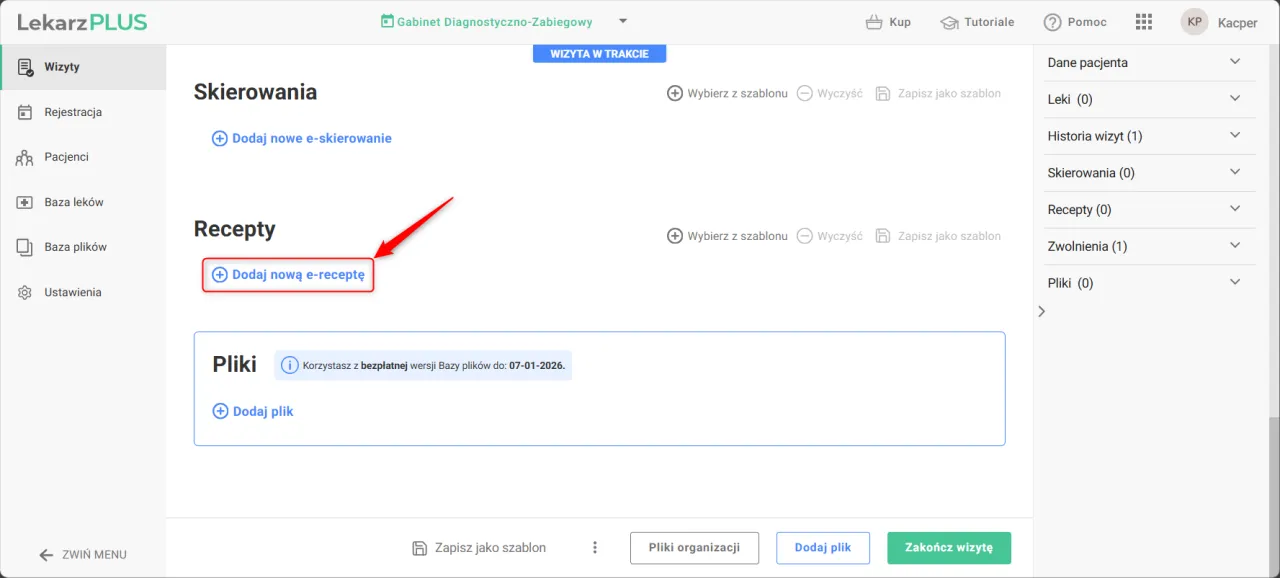This screenshot has height=578, width=1280.
Task: Expand the Dane pacjenta panel
Action: pyautogui.click(x=1234, y=62)
